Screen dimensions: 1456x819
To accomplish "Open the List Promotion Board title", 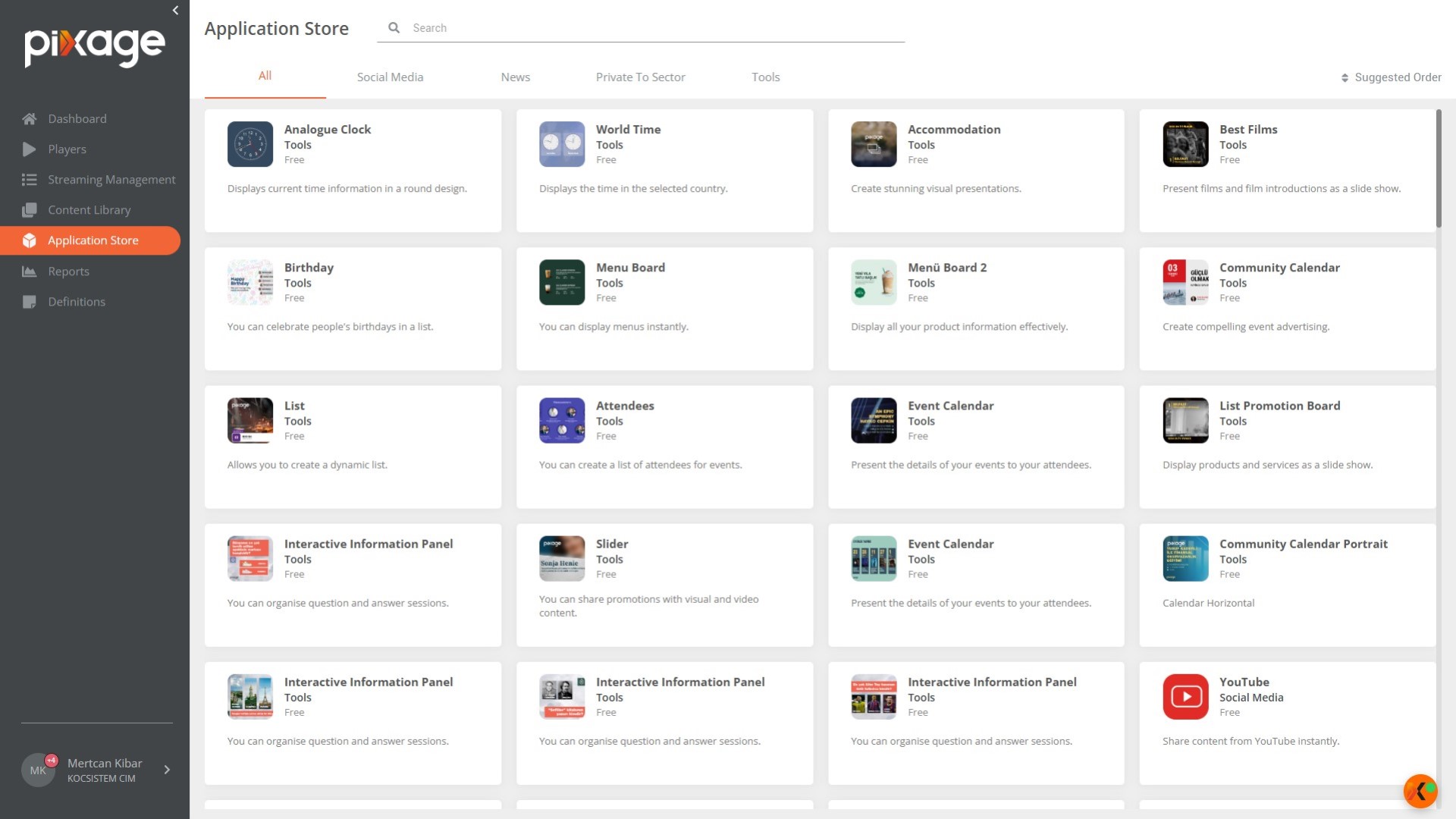I will (1279, 406).
